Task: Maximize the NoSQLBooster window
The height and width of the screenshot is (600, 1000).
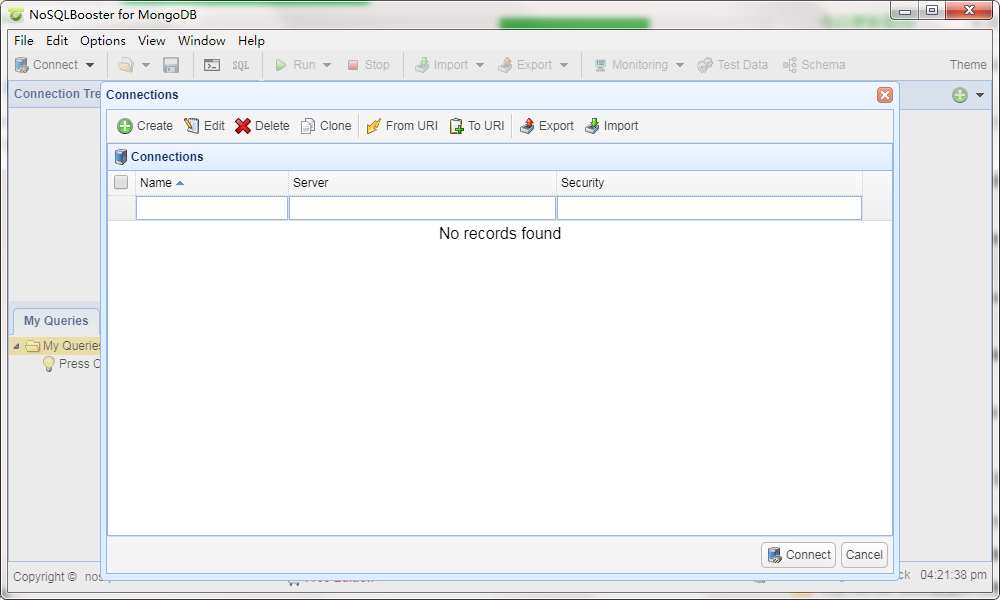Action: [x=932, y=10]
